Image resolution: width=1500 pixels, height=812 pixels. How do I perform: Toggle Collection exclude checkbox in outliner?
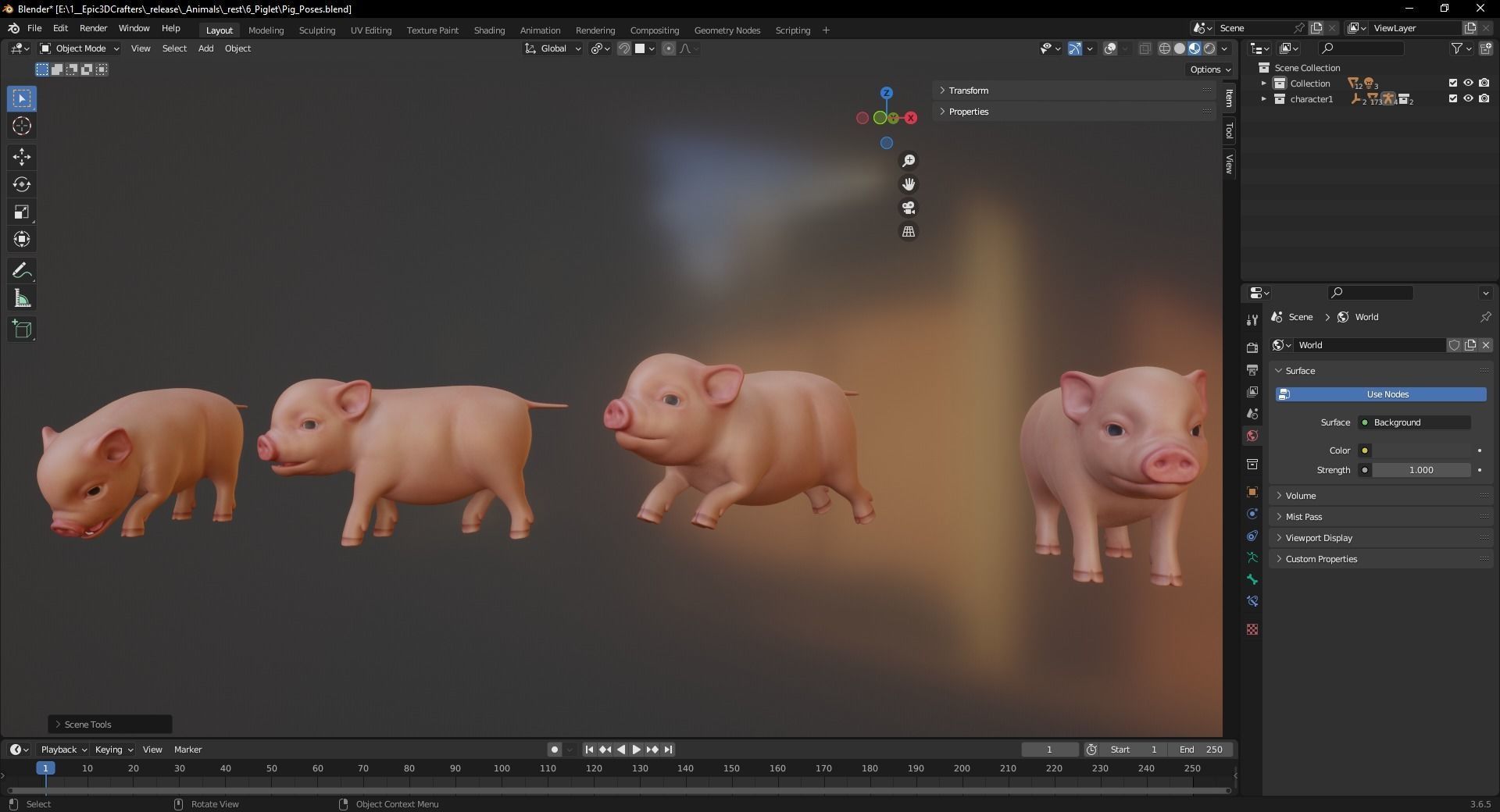(x=1453, y=83)
